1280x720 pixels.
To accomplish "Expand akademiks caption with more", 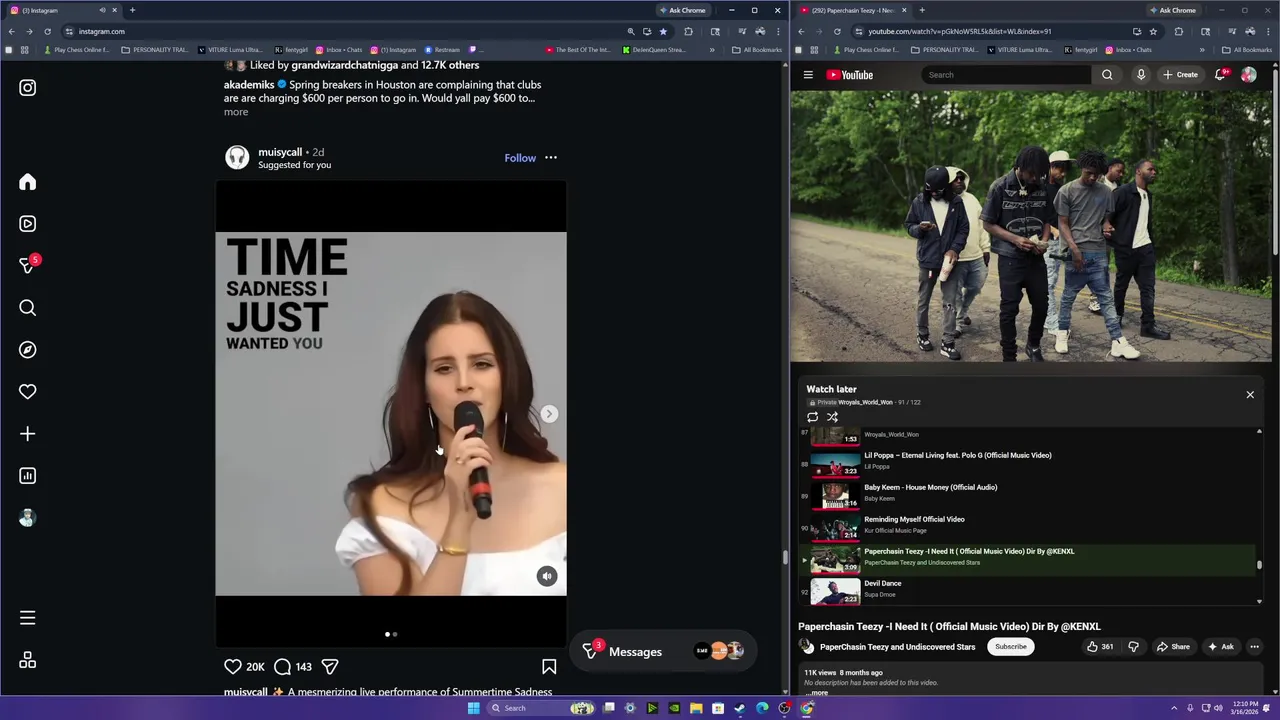I will (236, 112).
